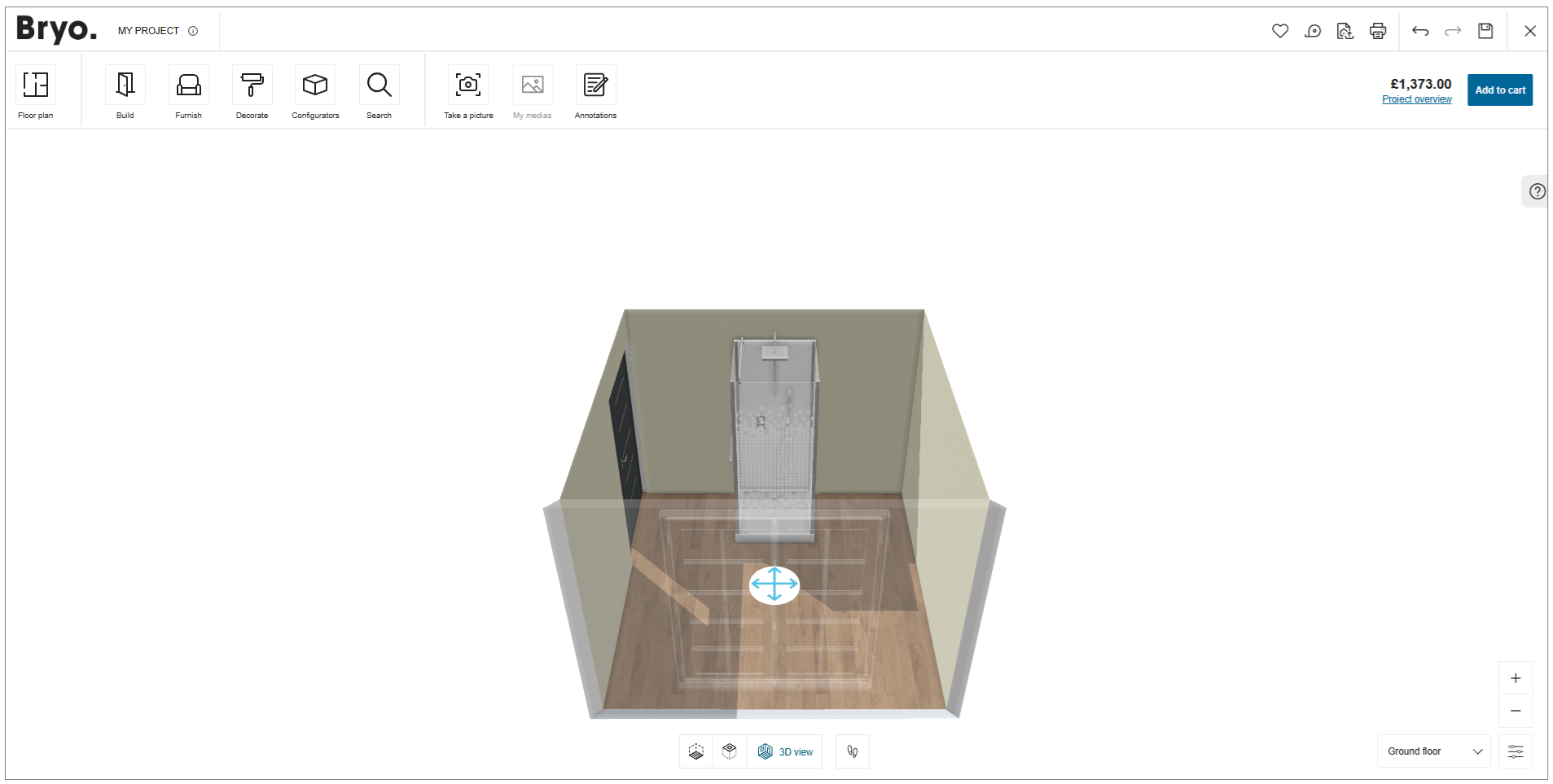
Task: Undo the last action
Action: point(1420,31)
